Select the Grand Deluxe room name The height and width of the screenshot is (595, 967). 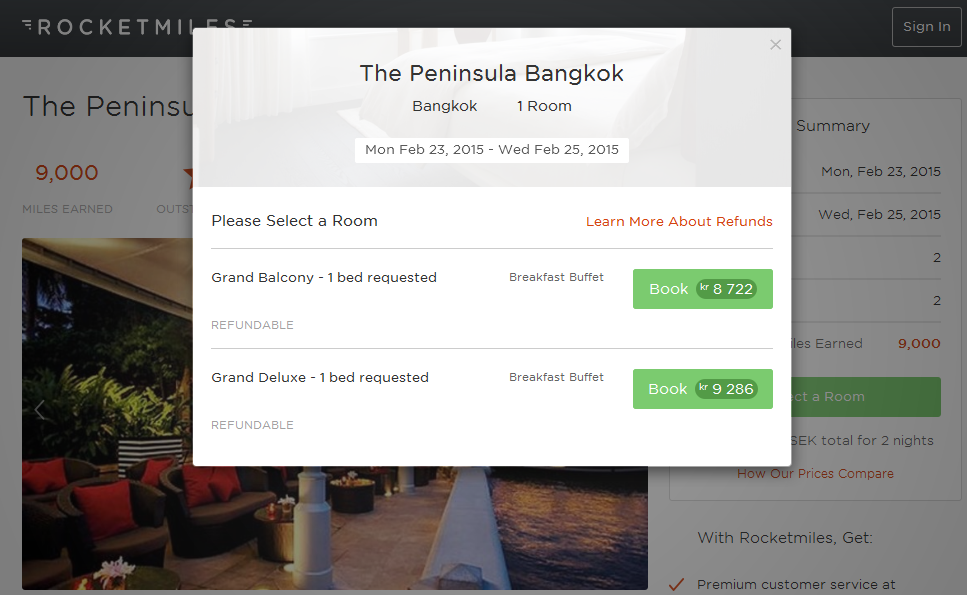[320, 377]
